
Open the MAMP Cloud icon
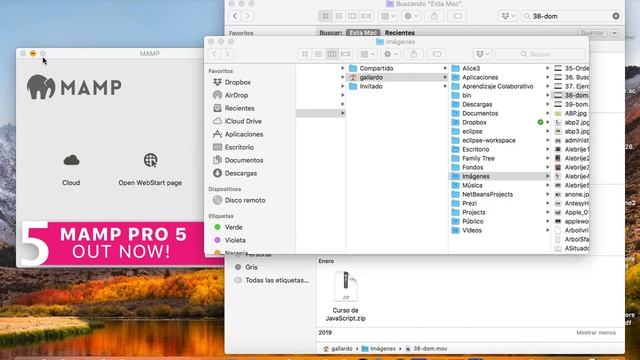tap(71, 160)
